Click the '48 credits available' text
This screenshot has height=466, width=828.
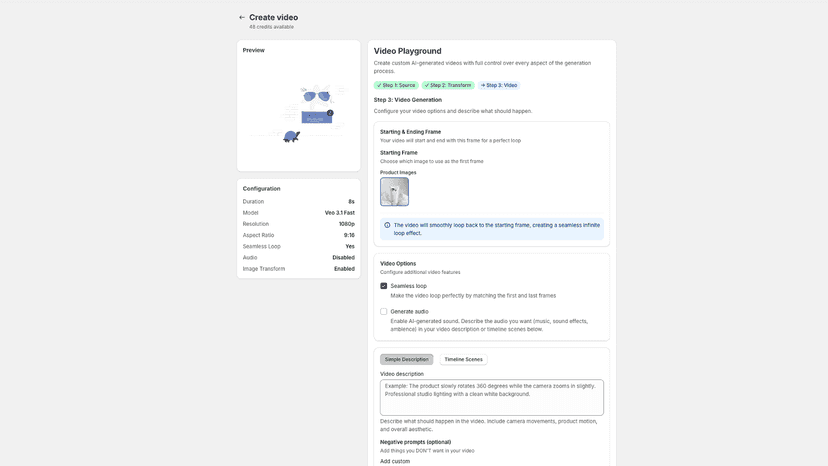pos(271,27)
